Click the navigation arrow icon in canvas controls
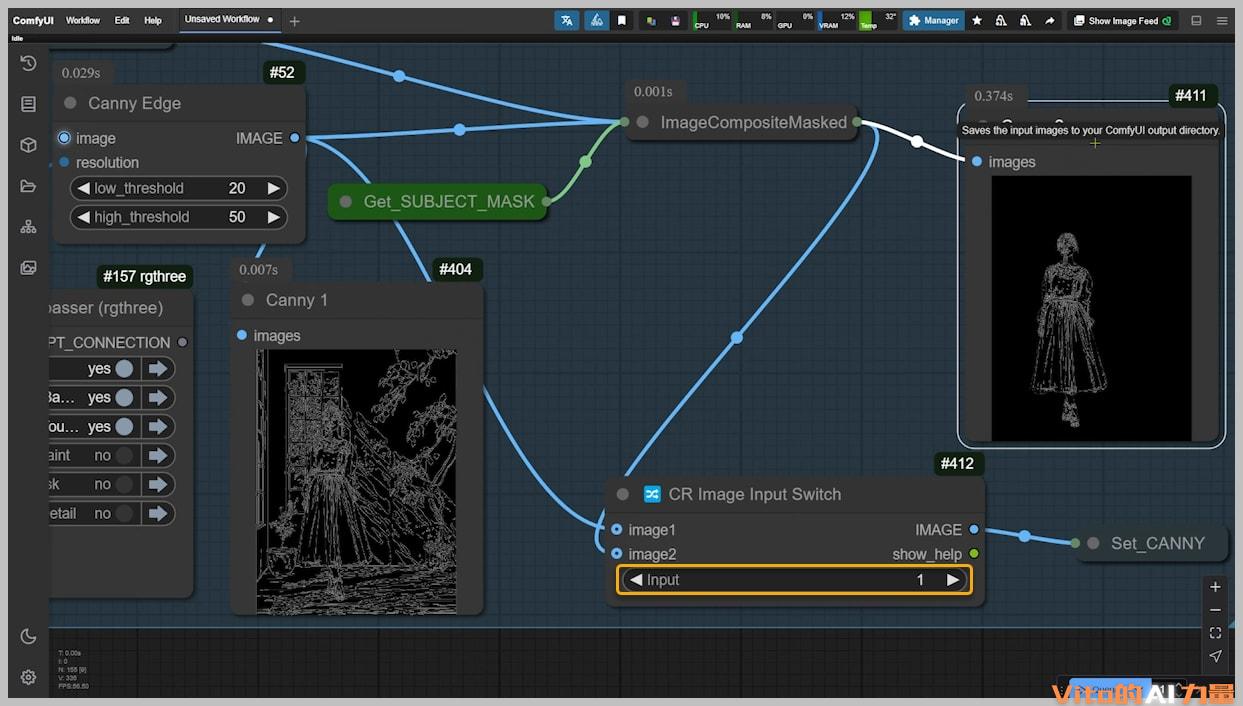 [x=1215, y=656]
